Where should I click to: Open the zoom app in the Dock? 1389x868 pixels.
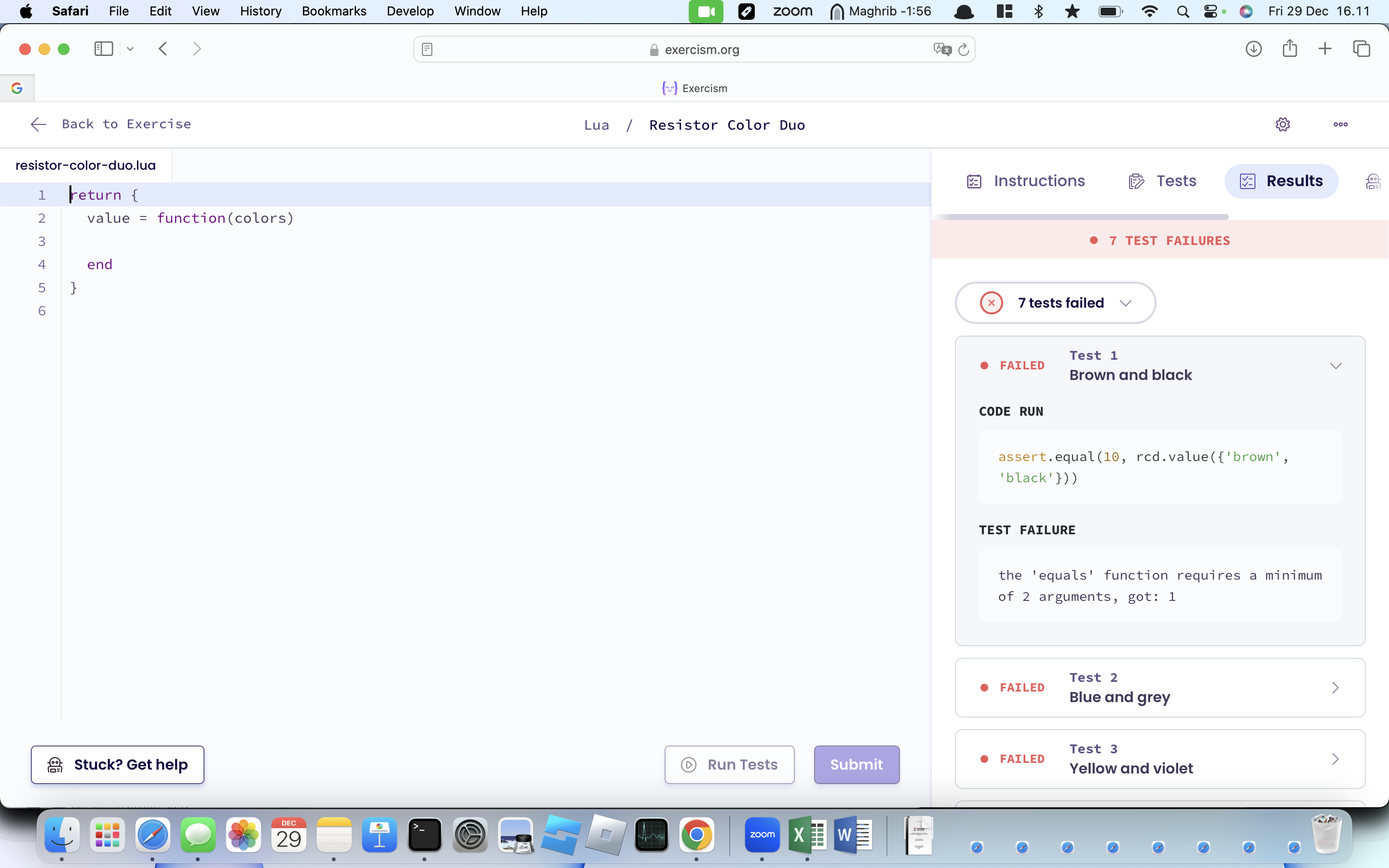click(762, 835)
